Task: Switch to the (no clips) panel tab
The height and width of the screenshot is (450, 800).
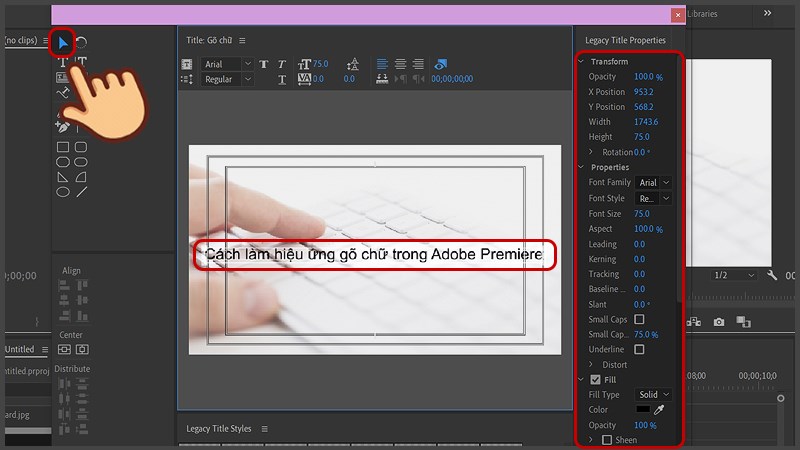Action: [x=20, y=40]
